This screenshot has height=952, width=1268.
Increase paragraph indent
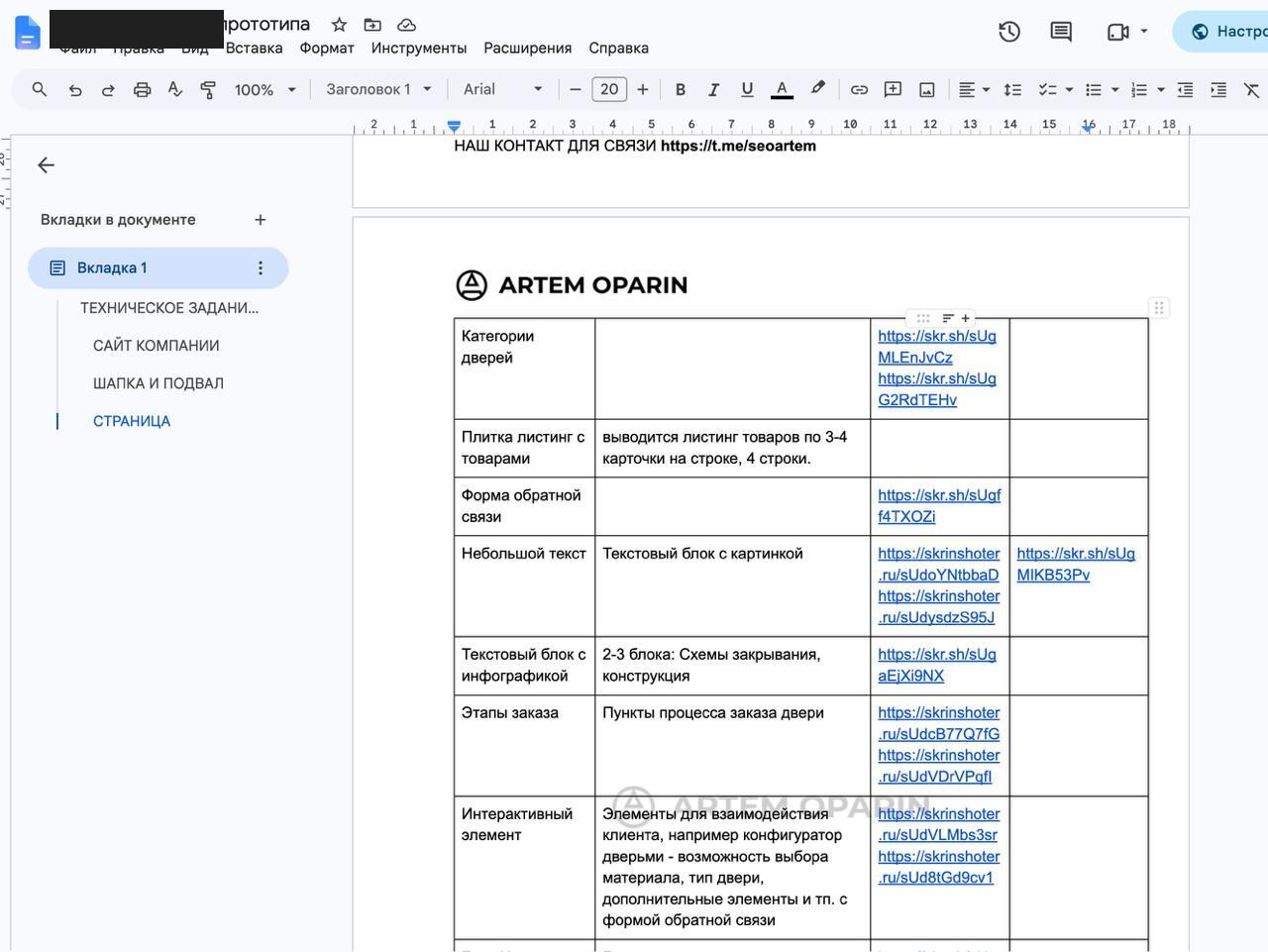pos(1218,89)
